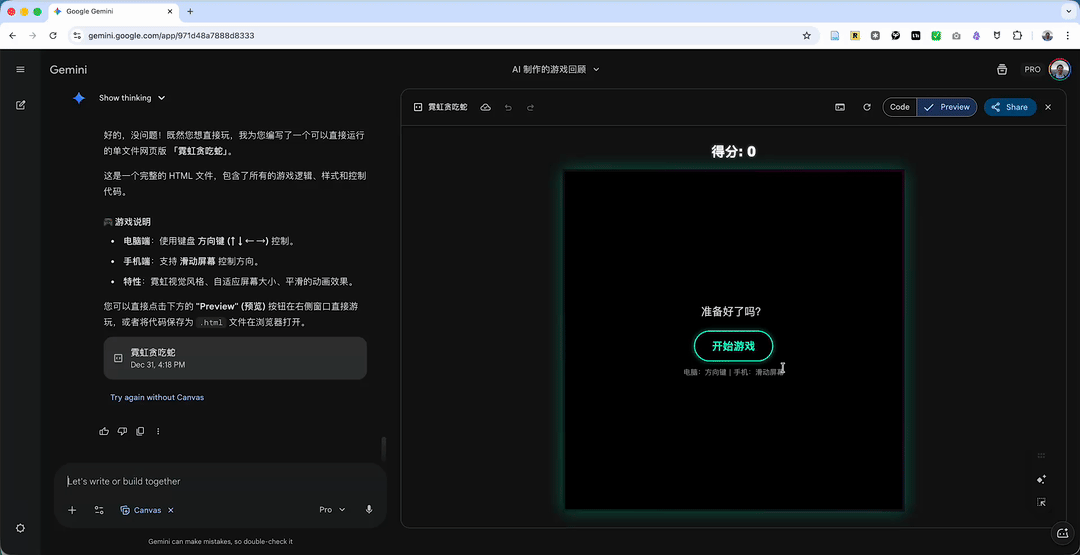Open the Chrome profile avatar in the browser toolbar
The width and height of the screenshot is (1080, 555).
(x=1047, y=36)
